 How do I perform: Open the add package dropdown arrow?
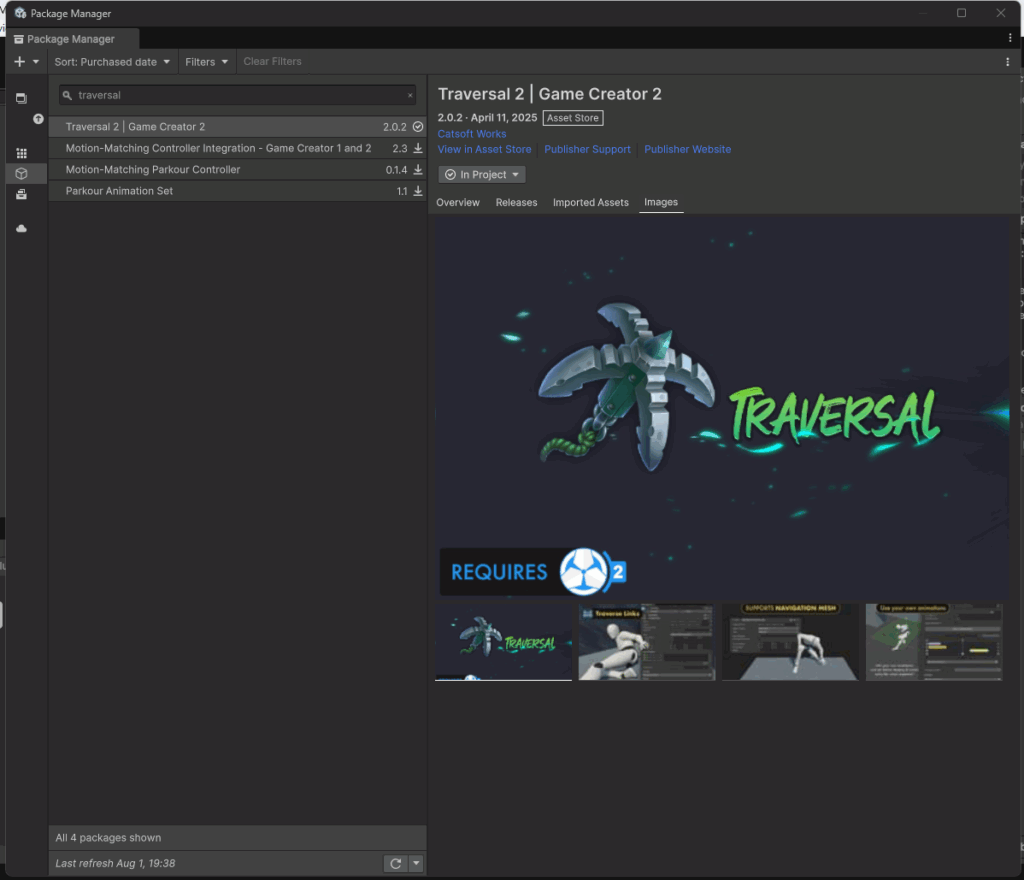36,61
